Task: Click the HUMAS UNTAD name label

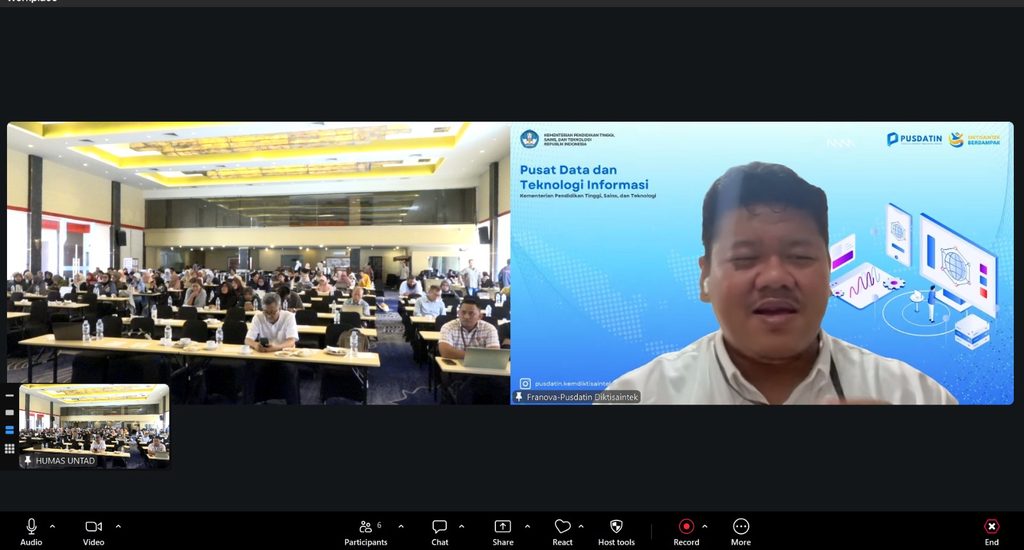Action: [x=65, y=461]
